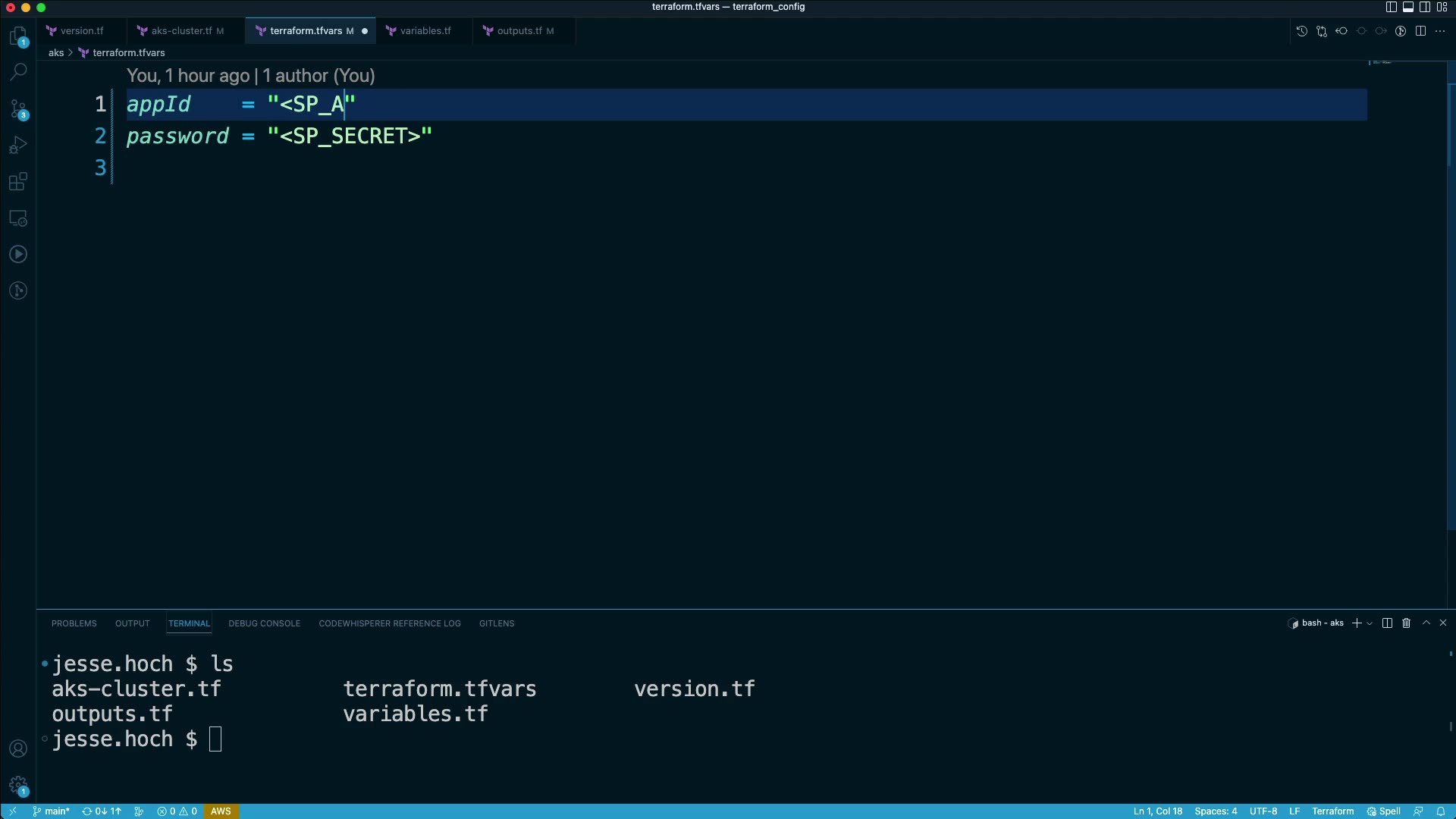Viewport: 1456px width, 819px height.
Task: Click the Terraform language mode indicator
Action: pos(1332,811)
